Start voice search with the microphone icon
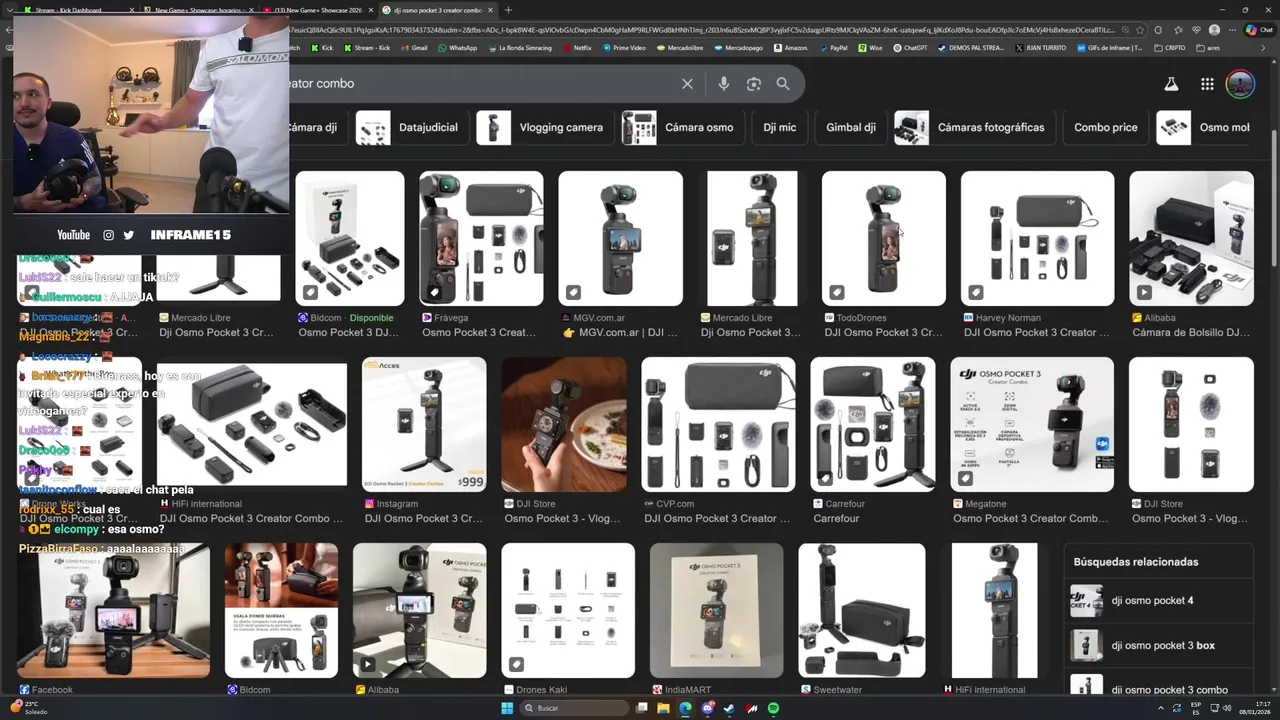Image resolution: width=1280 pixels, height=720 pixels. [724, 84]
